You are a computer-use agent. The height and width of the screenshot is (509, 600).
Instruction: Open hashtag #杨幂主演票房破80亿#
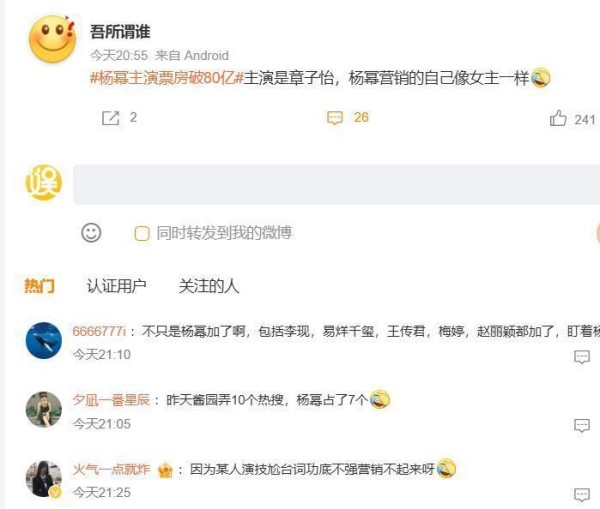pyautogui.click(x=167, y=78)
